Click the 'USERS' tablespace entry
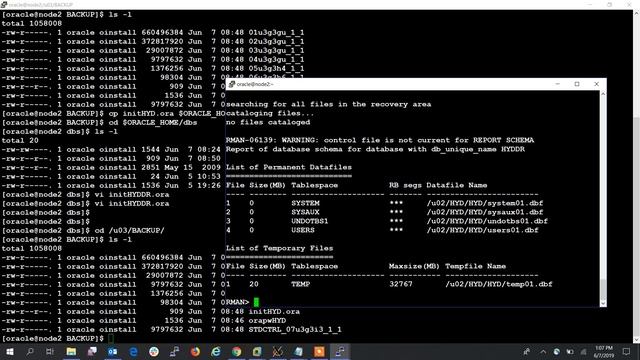 [x=303, y=230]
